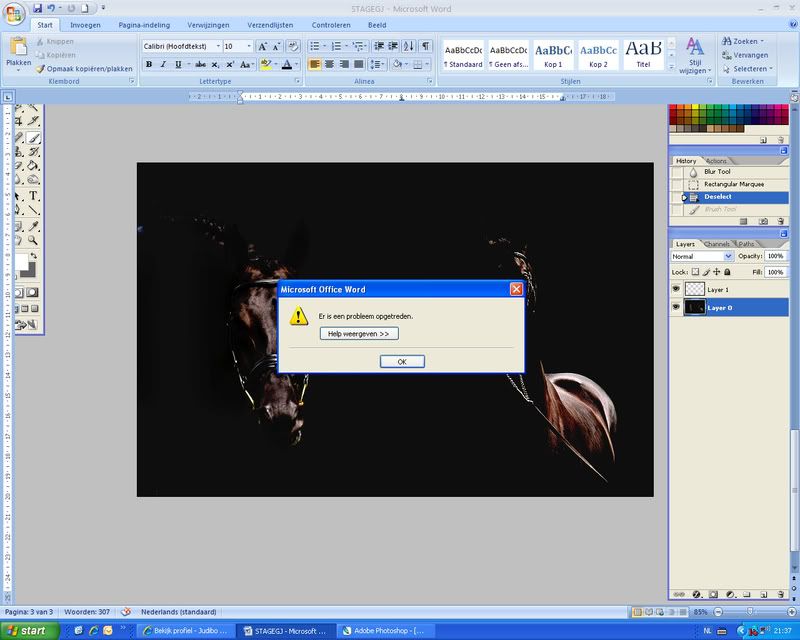Open the font size dropdown
Viewport: 800px width, 640px height.
(249, 46)
